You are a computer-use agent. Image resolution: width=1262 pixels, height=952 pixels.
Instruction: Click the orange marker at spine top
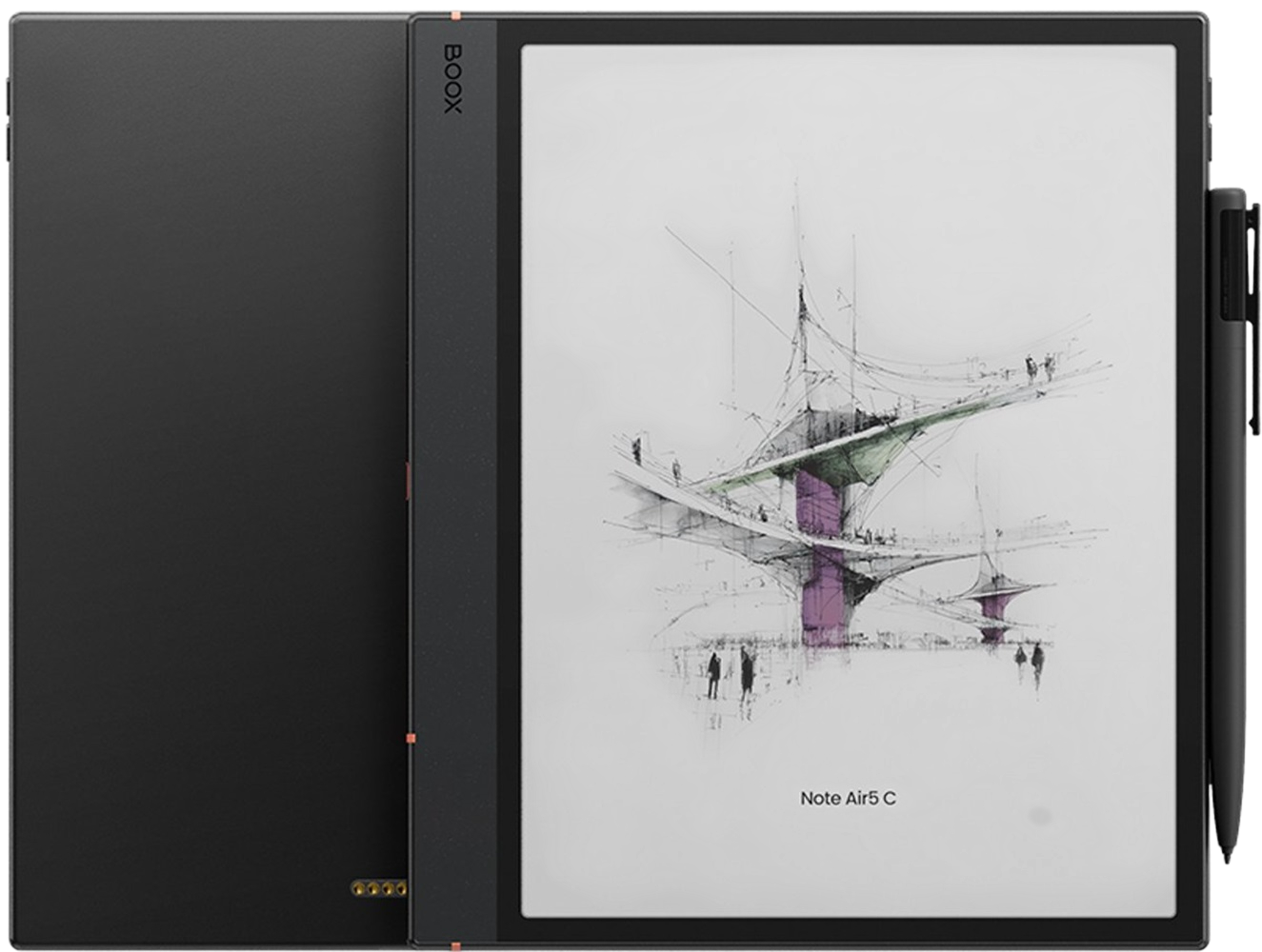coord(457,15)
